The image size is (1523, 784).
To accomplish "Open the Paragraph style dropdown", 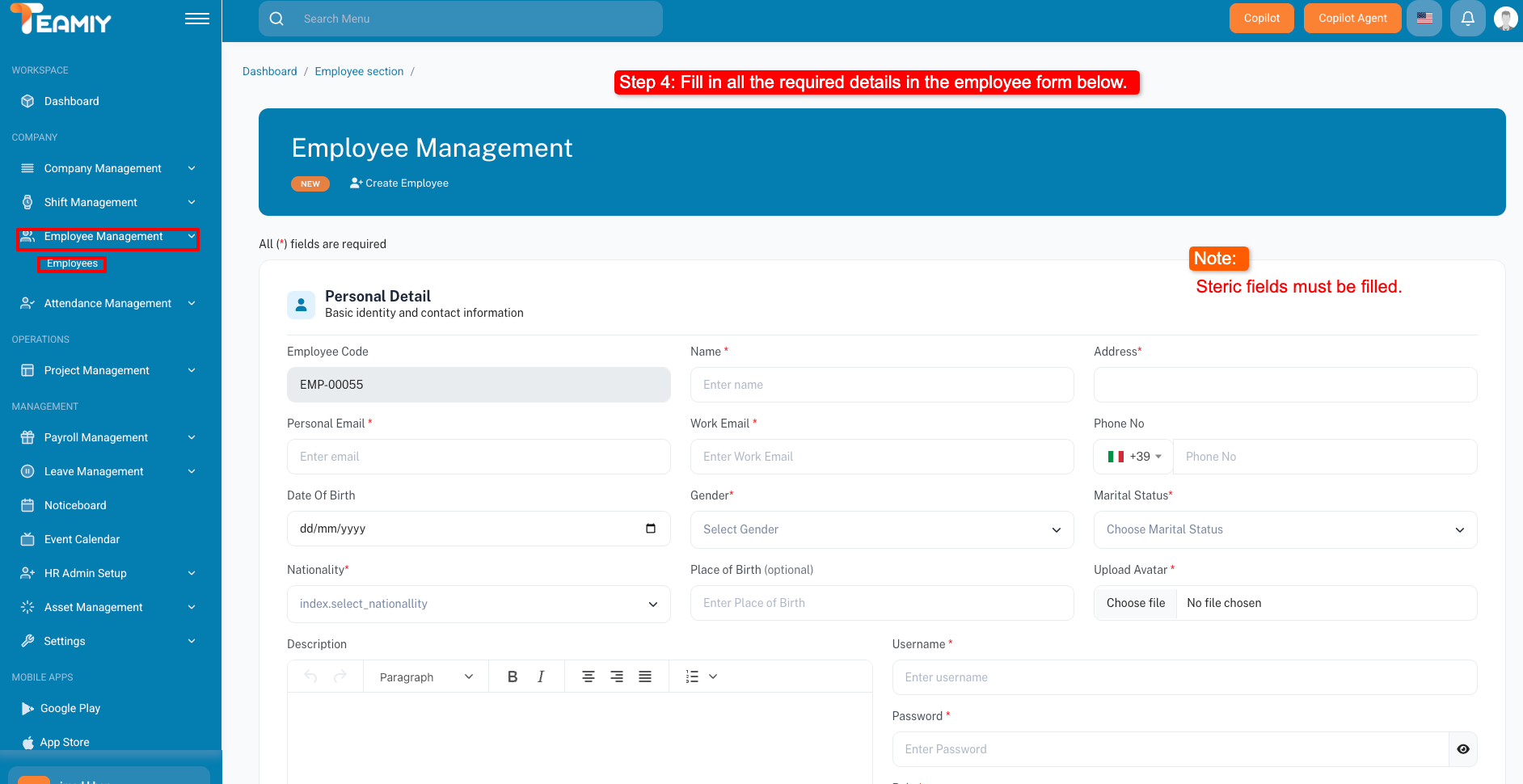I will [426, 677].
